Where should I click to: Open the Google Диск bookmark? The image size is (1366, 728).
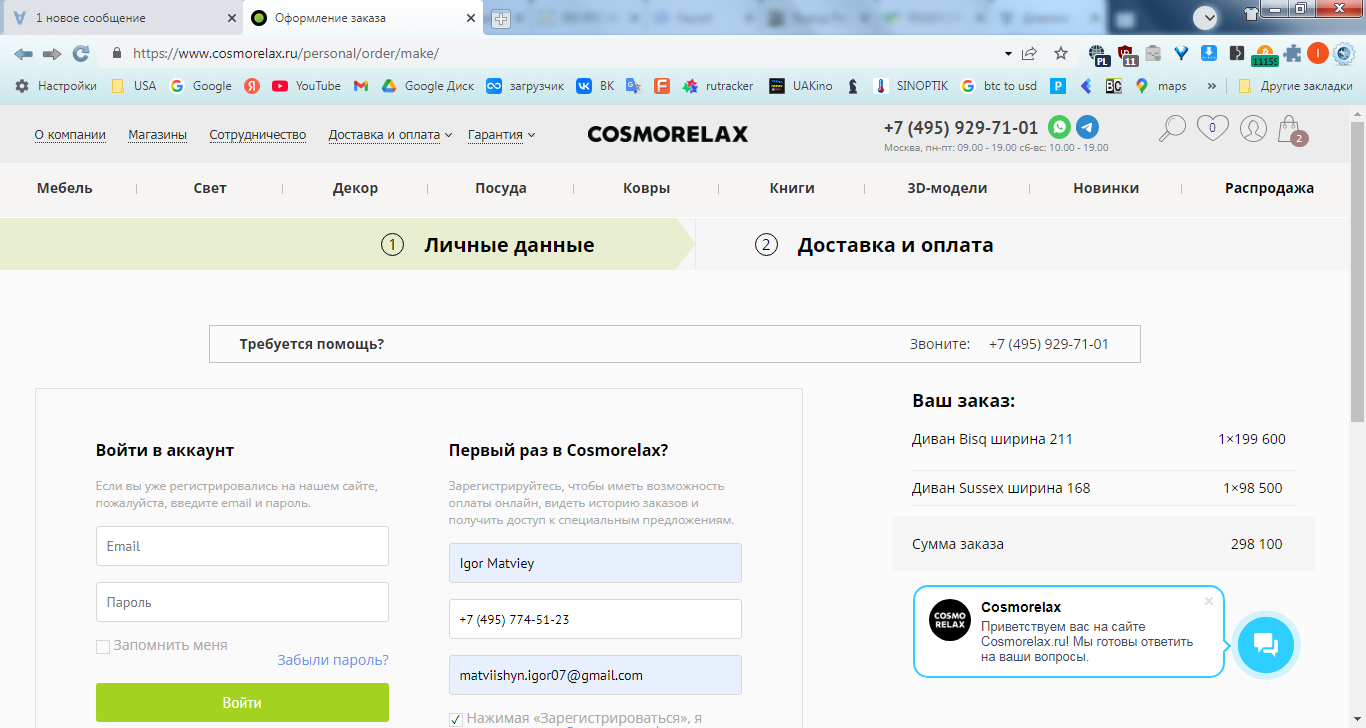(428, 86)
